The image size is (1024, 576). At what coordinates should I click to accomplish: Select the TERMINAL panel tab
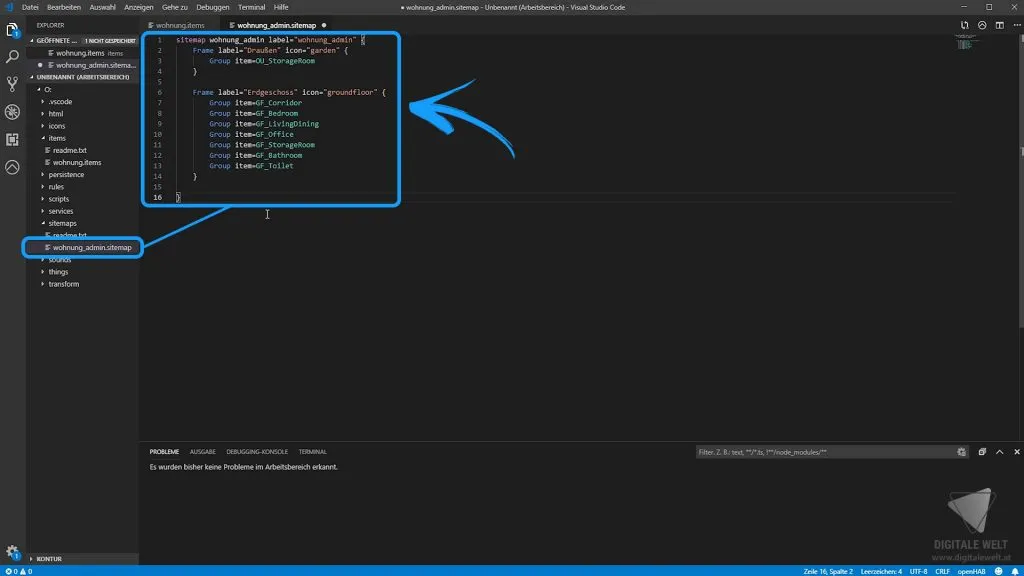coord(312,452)
